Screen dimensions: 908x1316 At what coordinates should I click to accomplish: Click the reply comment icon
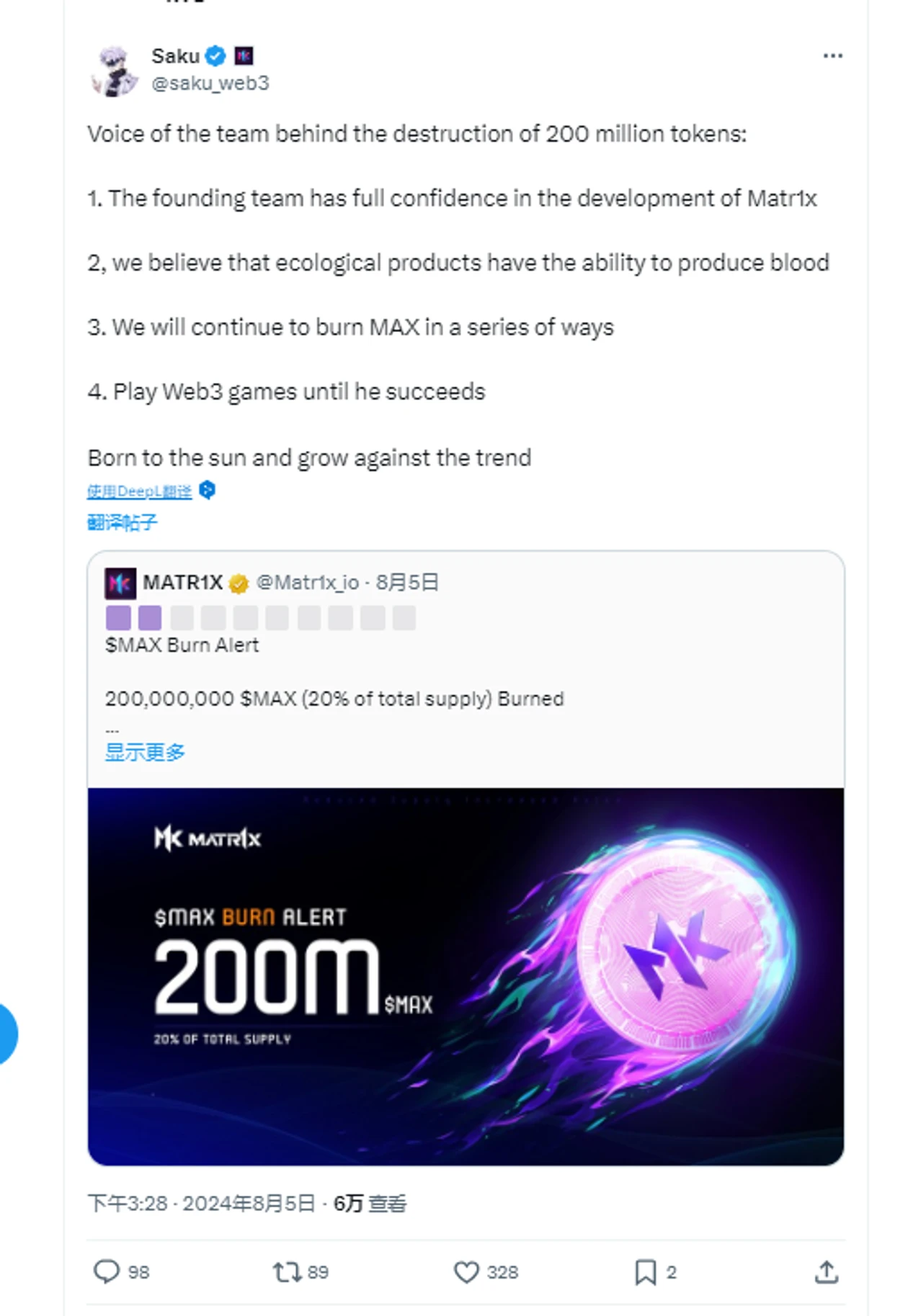click(107, 1271)
